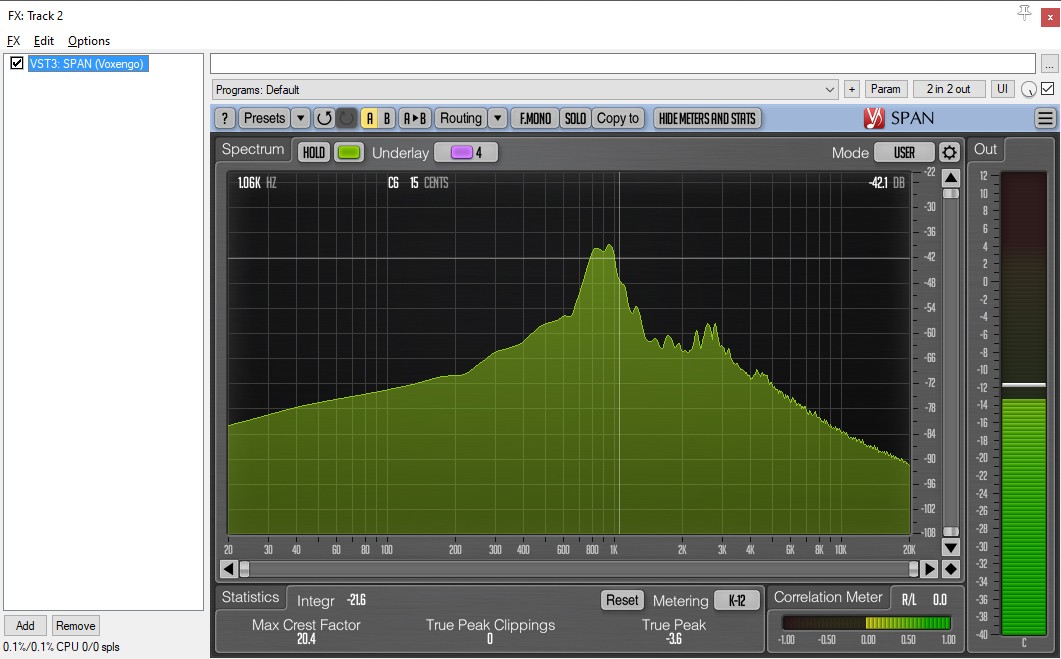This screenshot has height=659, width=1061.
Task: Click horizontal scroll left arrow under spectrum
Action: tap(229, 569)
